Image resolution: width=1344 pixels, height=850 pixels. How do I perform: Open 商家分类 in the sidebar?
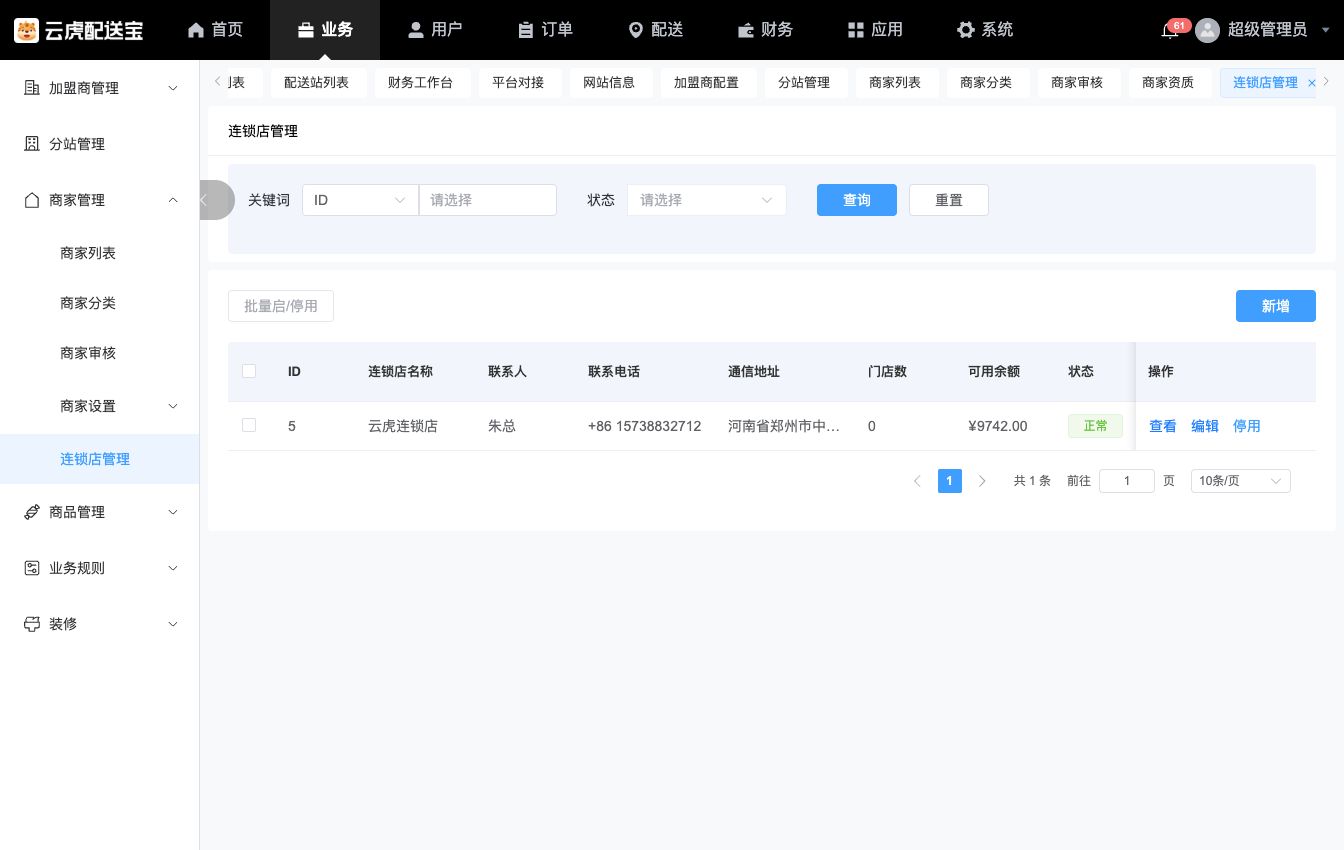click(88, 303)
